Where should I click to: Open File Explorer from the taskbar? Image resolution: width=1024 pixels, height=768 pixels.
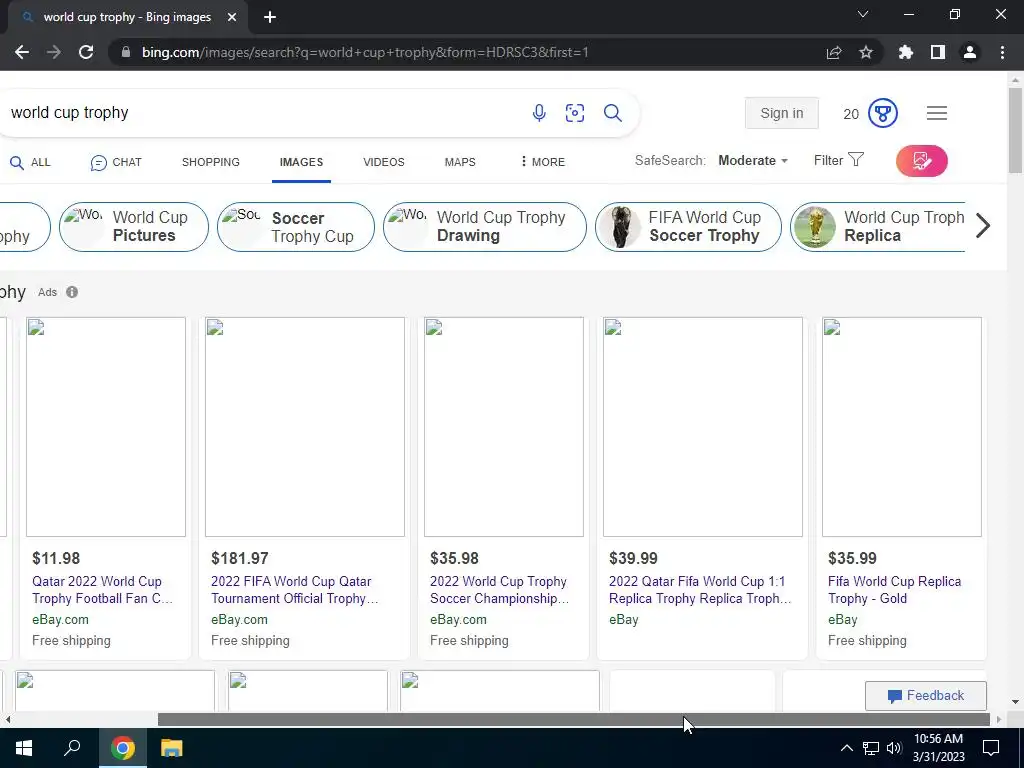coord(171,748)
